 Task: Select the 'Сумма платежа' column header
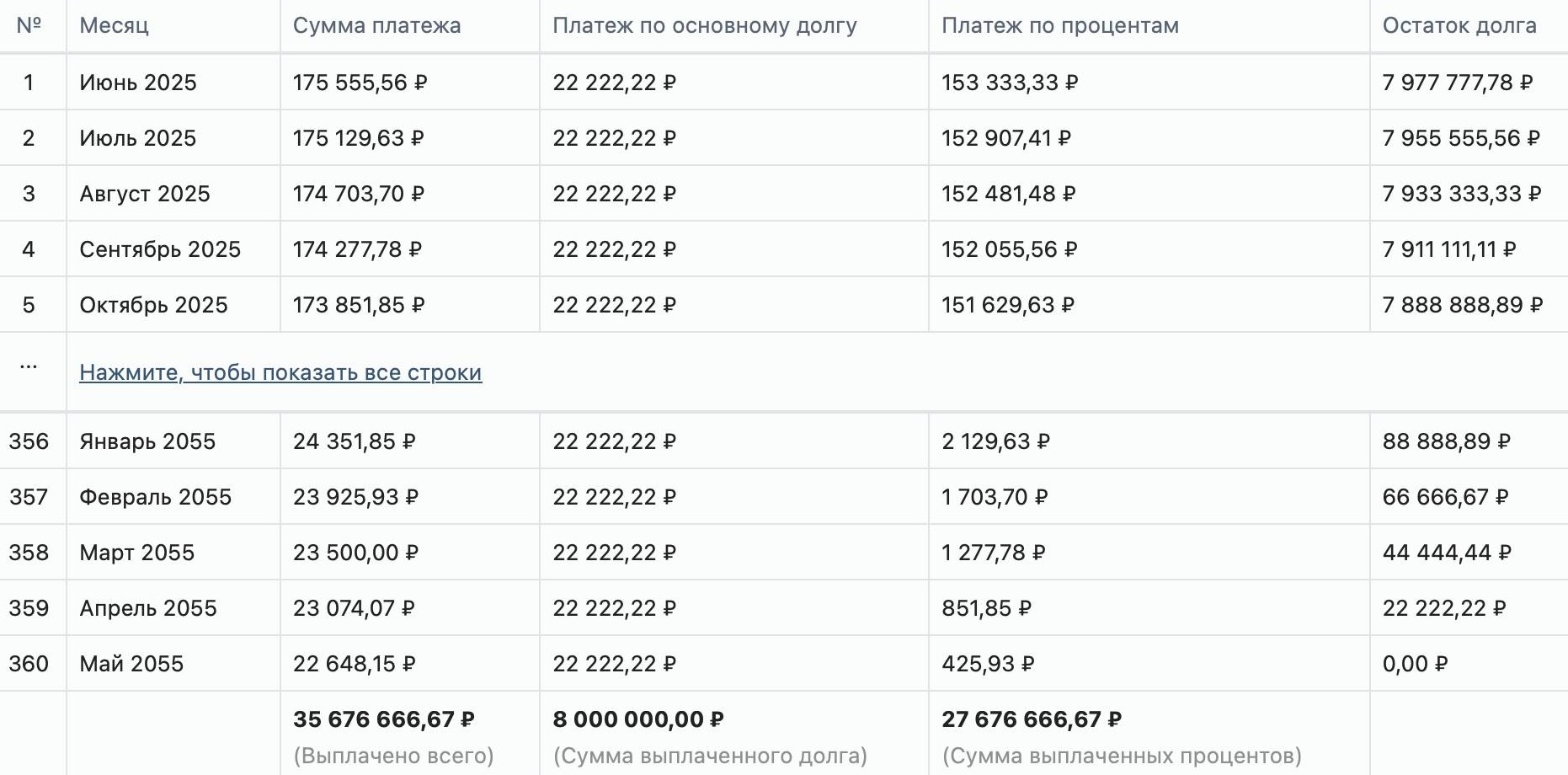click(x=376, y=25)
